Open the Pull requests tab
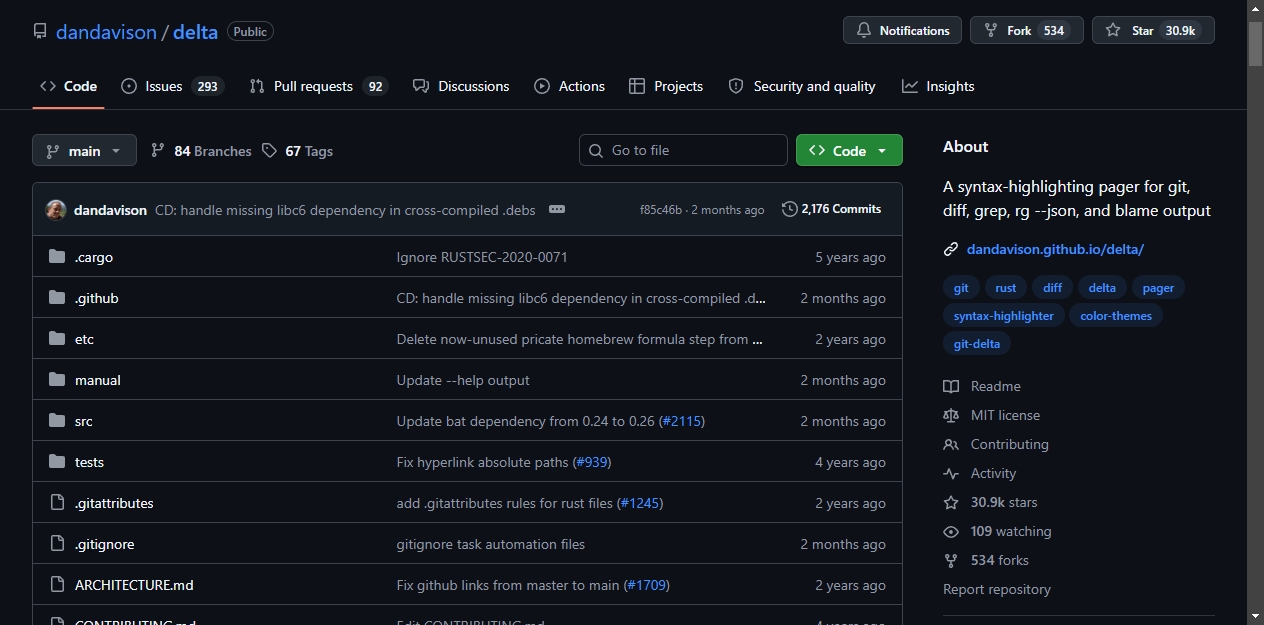Image resolution: width=1264 pixels, height=625 pixels. point(318,86)
